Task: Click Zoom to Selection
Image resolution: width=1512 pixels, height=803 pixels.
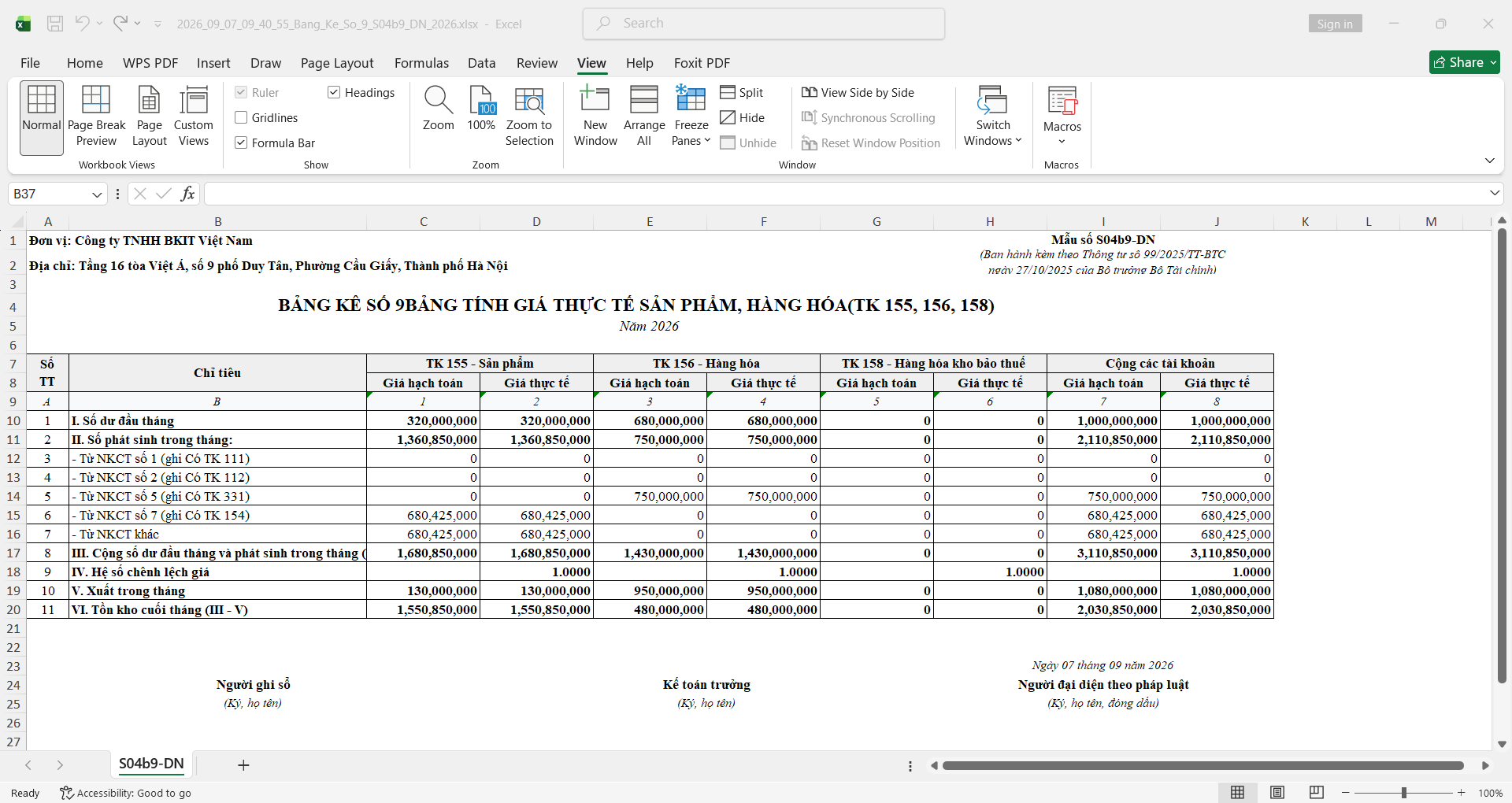Action: coord(529,118)
